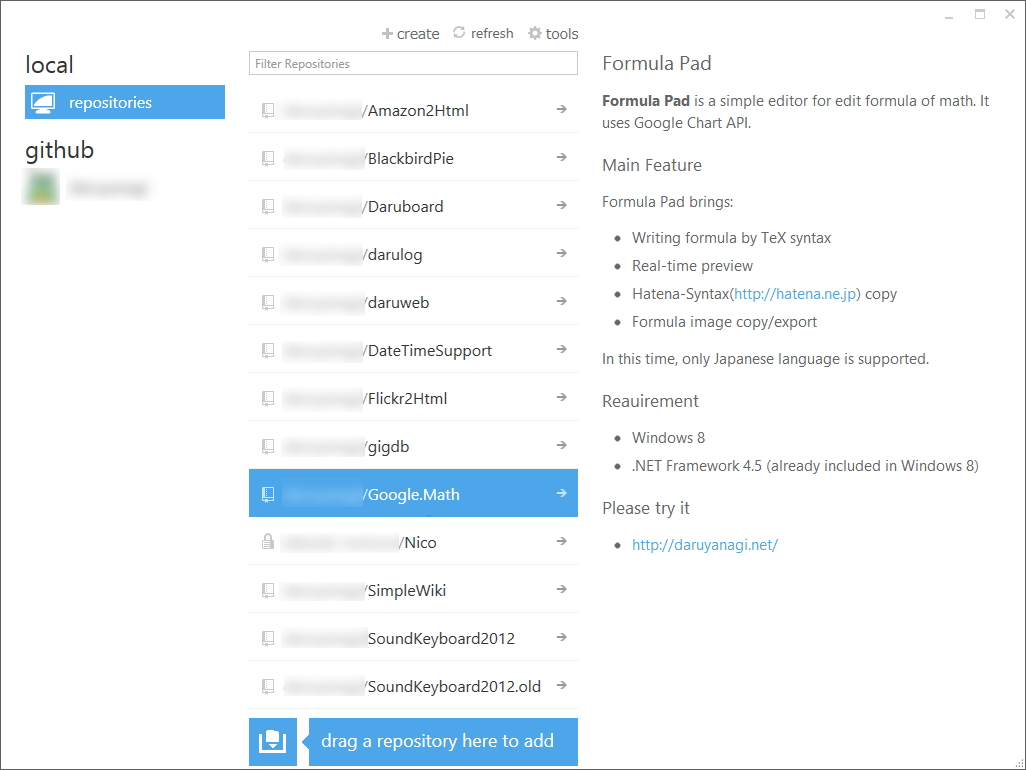Click the book icon beside Amazon2Html
This screenshot has height=770, width=1026.
click(x=267, y=110)
